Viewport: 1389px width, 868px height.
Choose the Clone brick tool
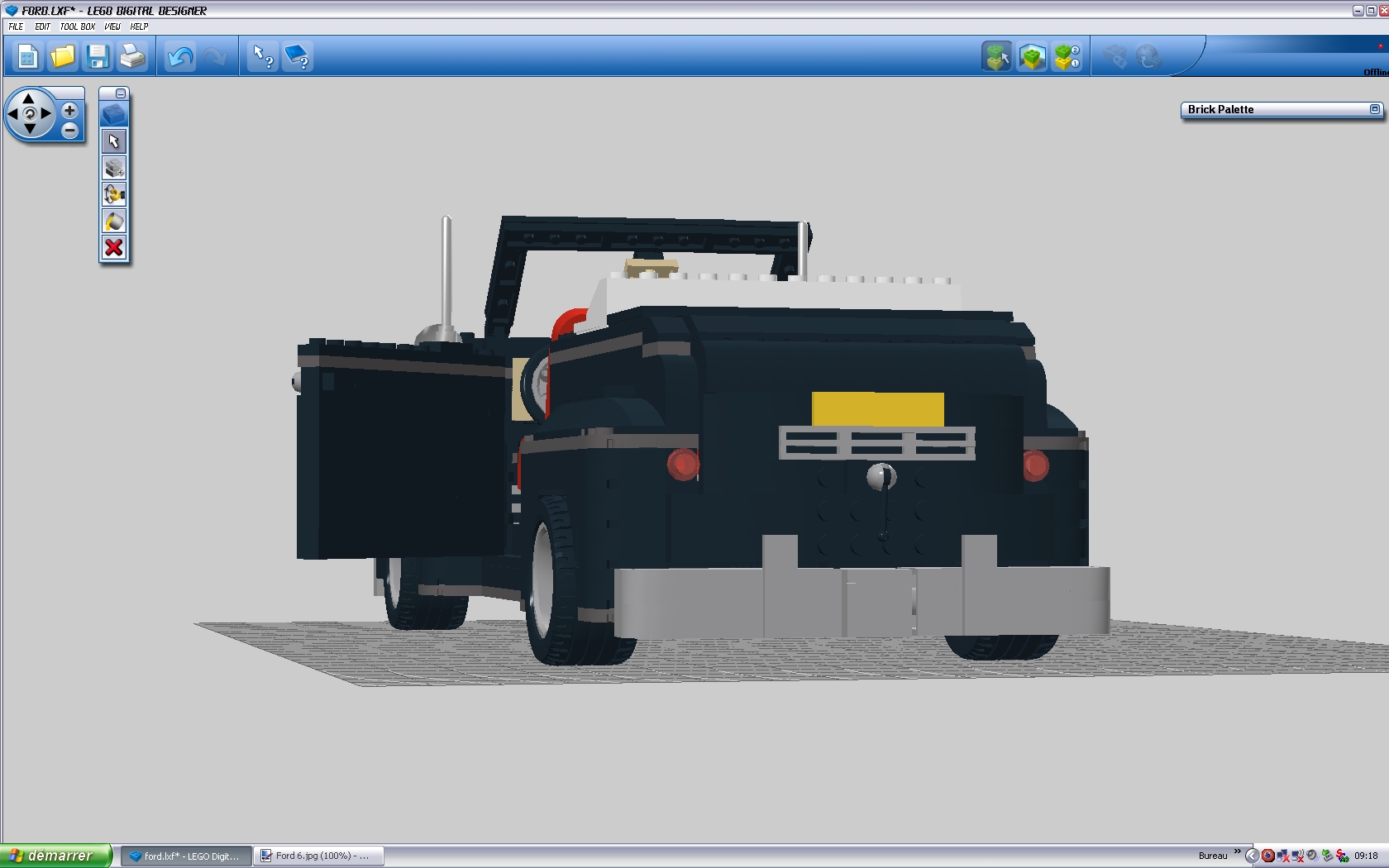click(114, 168)
